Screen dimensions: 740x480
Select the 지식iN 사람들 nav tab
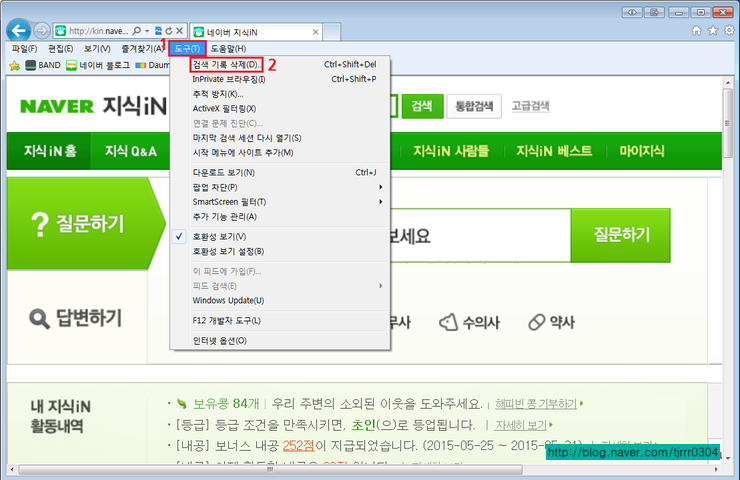click(451, 151)
